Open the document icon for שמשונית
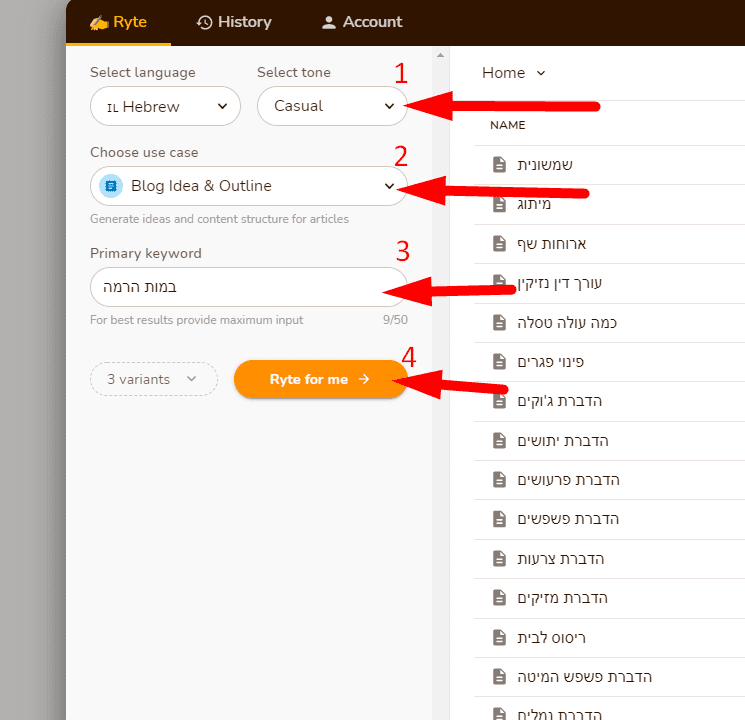 [x=499, y=164]
